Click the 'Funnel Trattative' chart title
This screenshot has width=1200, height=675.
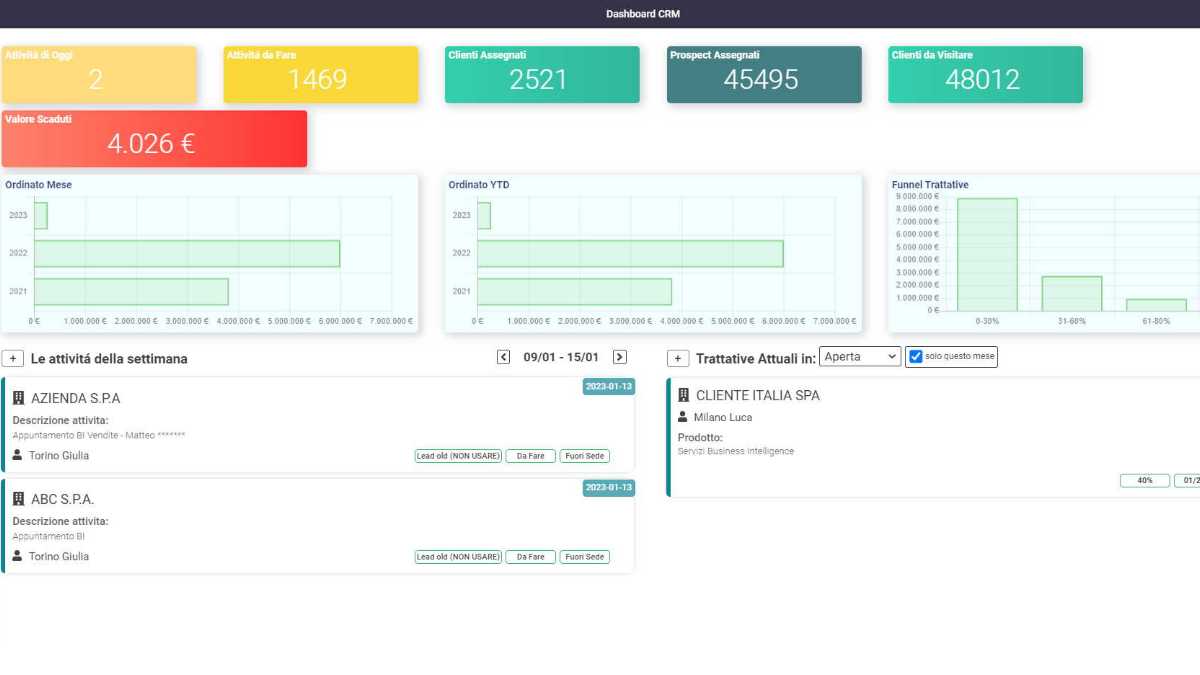pyautogui.click(x=930, y=185)
